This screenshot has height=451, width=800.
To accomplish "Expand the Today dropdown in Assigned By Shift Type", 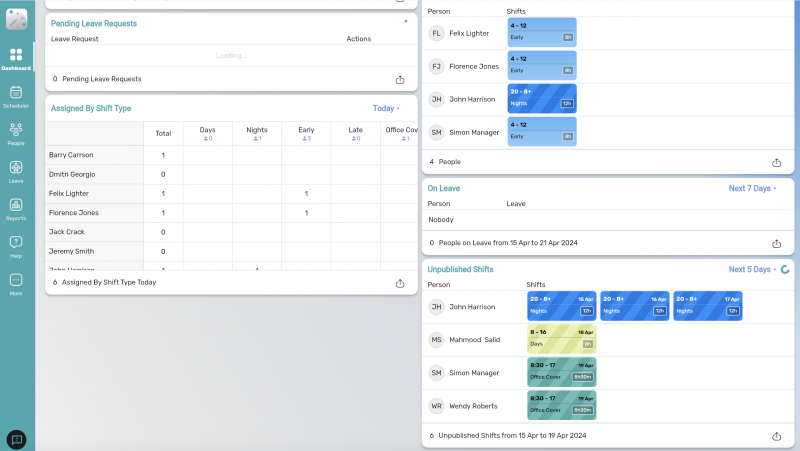I will (385, 108).
